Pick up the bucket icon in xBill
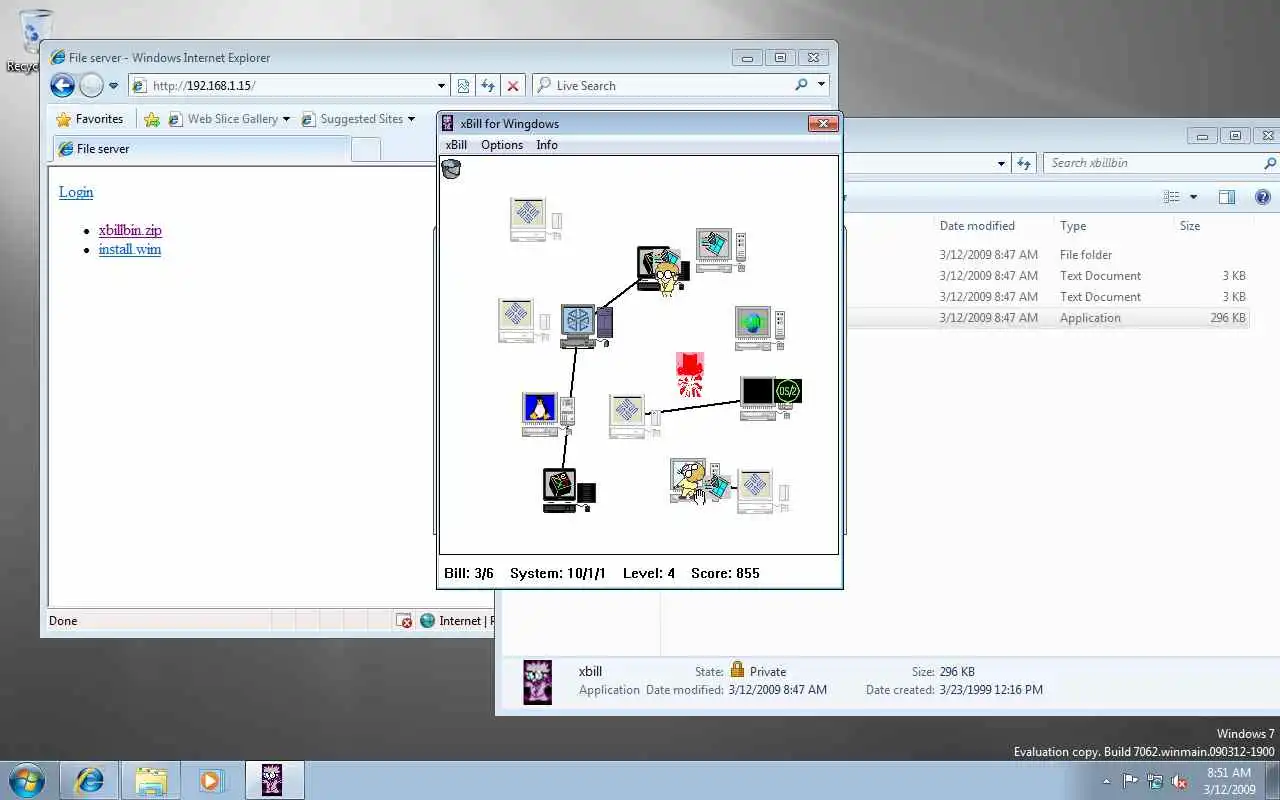This screenshot has height=800, width=1280. coord(451,169)
